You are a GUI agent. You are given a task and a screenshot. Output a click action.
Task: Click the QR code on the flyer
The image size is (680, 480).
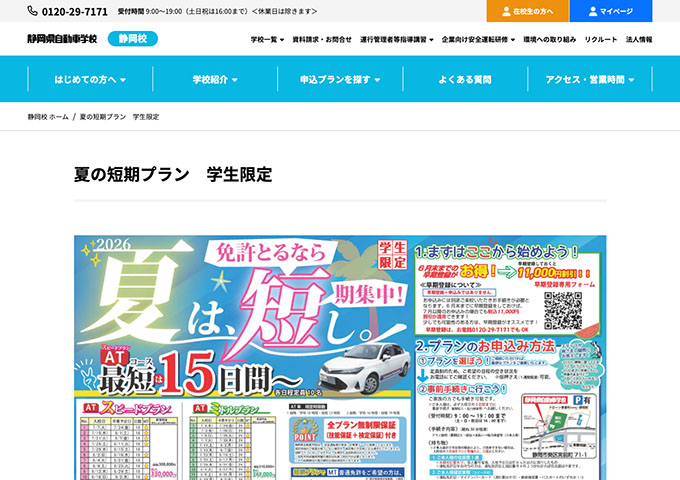(563, 310)
